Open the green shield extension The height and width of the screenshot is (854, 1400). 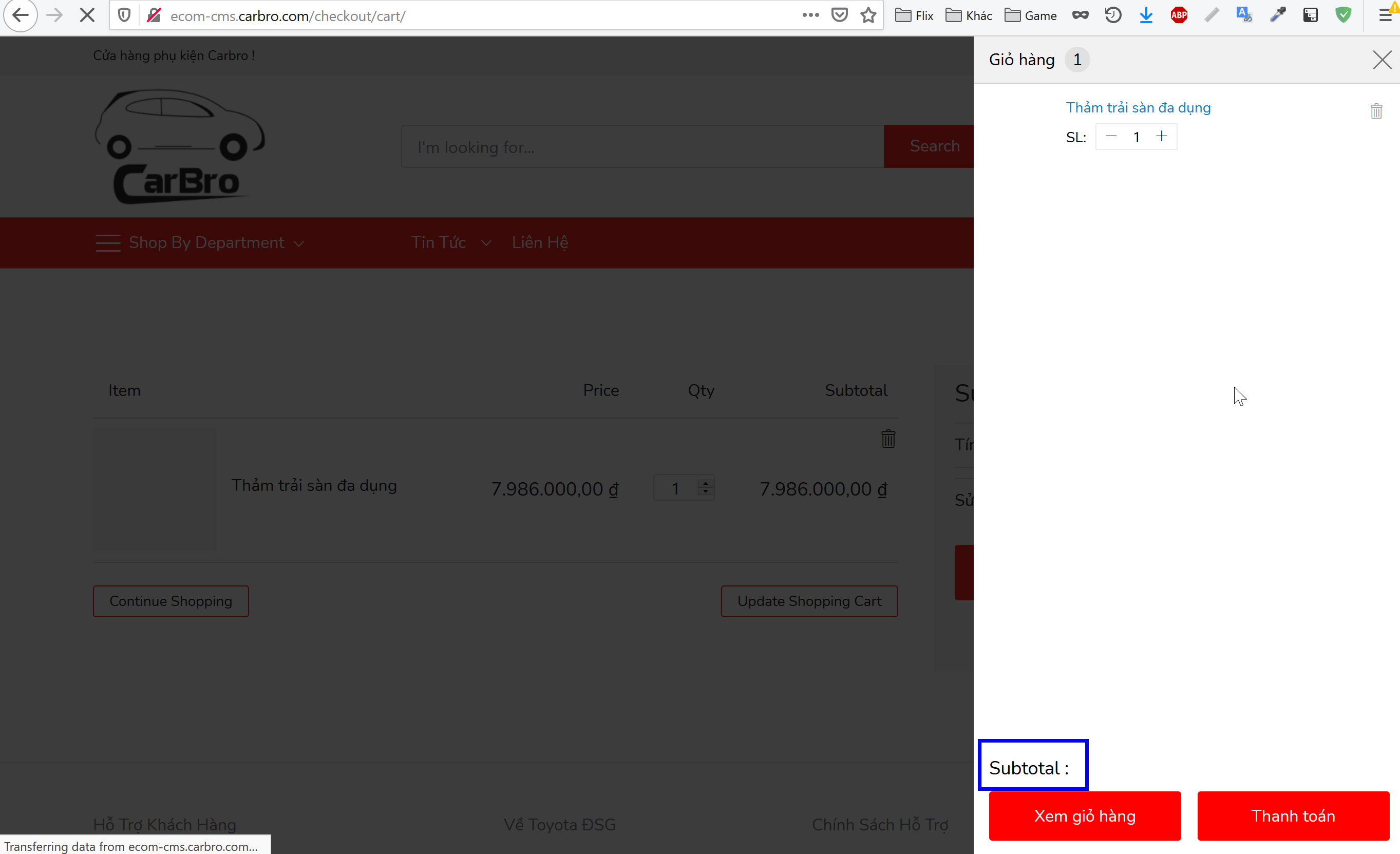[1343, 15]
